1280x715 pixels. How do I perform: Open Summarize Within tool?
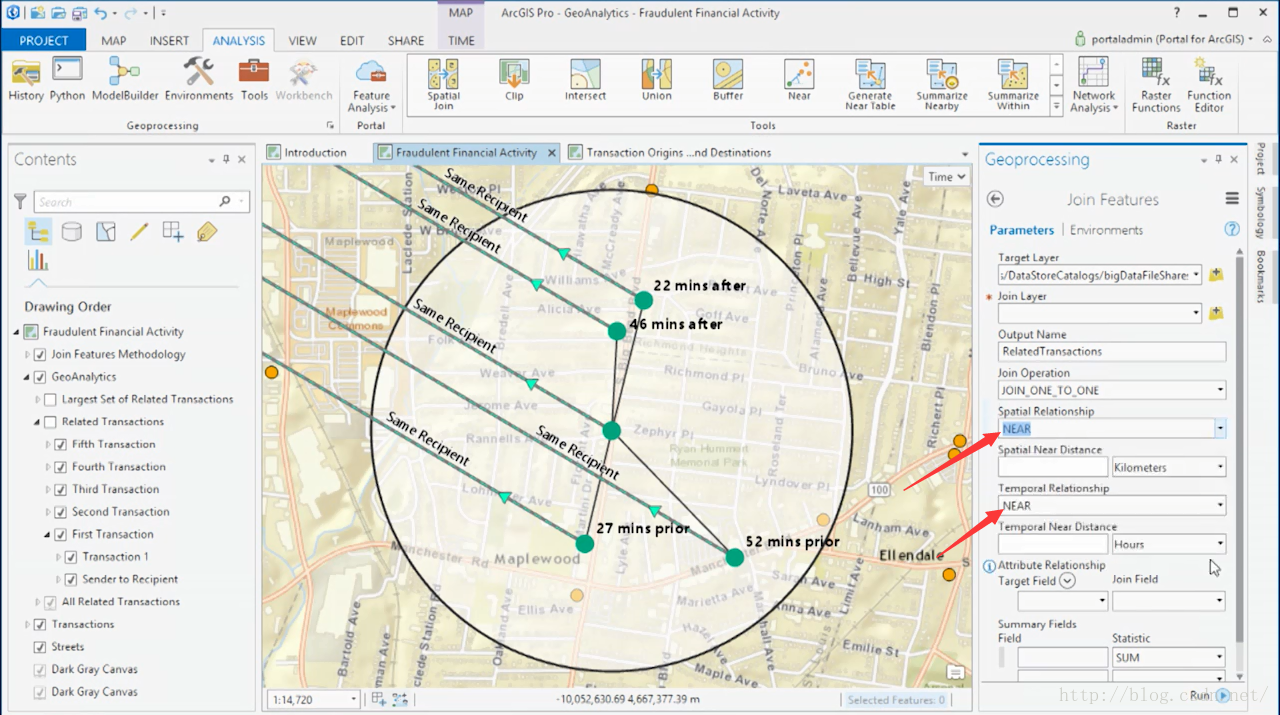coord(1013,85)
